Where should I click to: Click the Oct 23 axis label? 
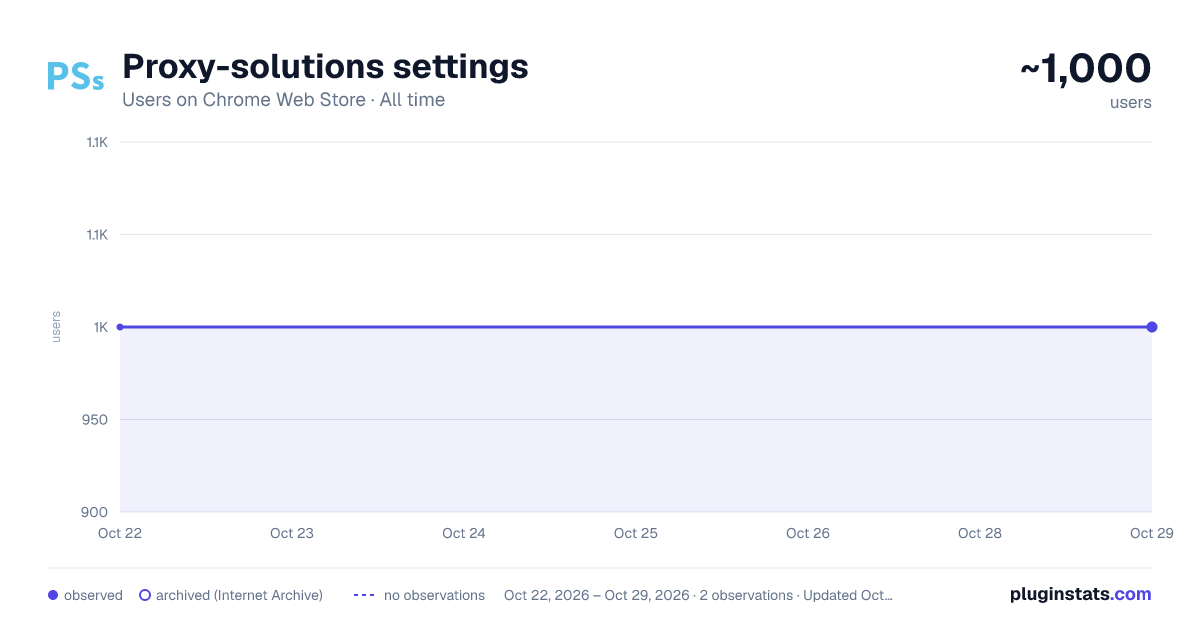[x=292, y=533]
